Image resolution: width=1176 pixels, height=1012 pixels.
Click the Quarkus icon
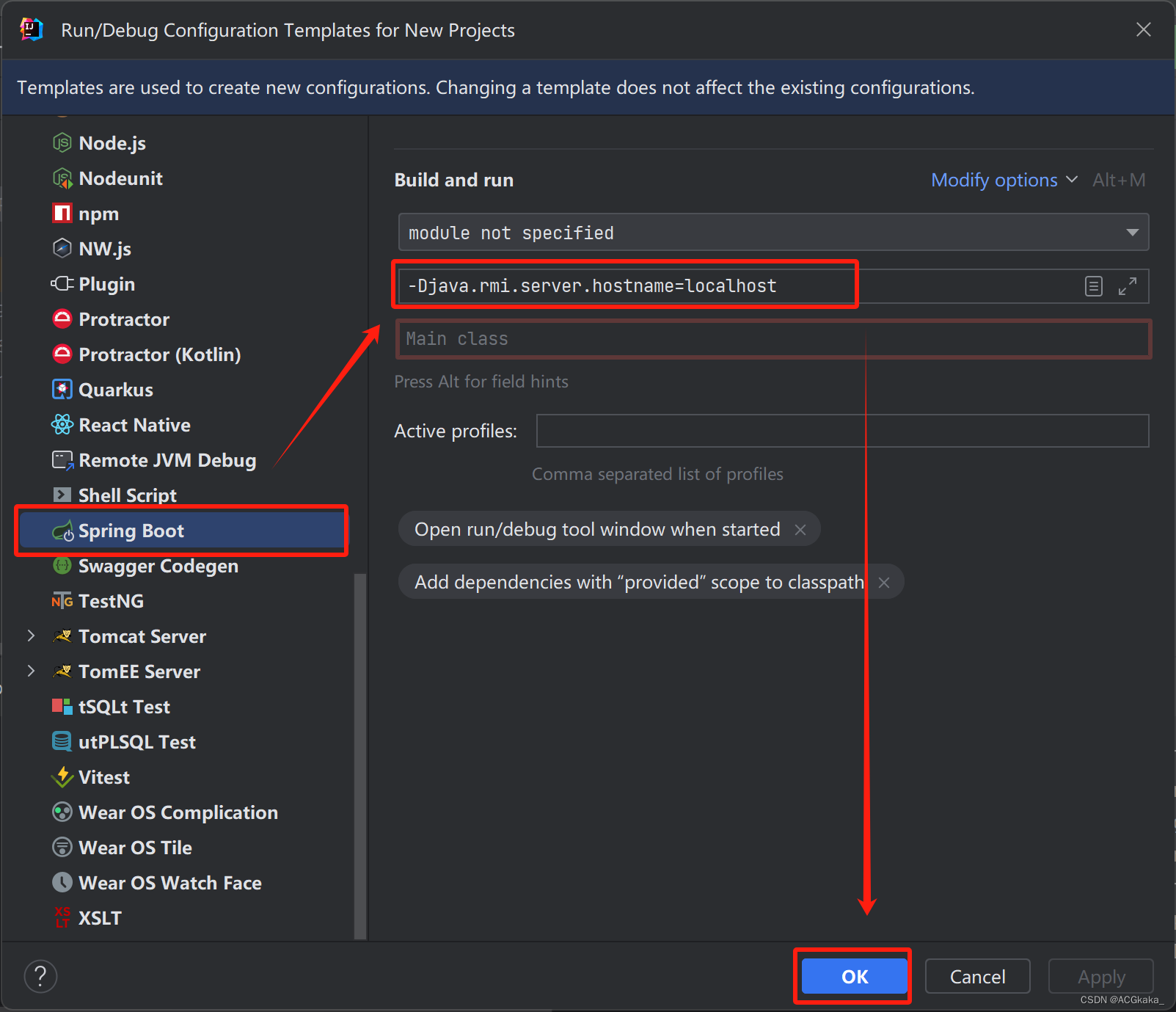tap(62, 390)
